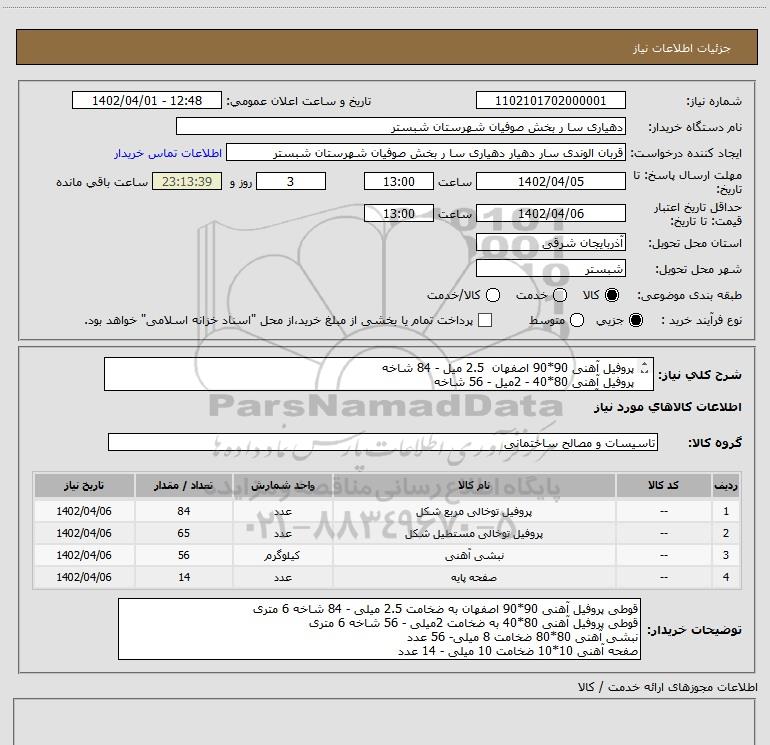The image size is (770, 745).
Task: Click quantity 14 in the صفحه پایه row
Action: [184, 577]
